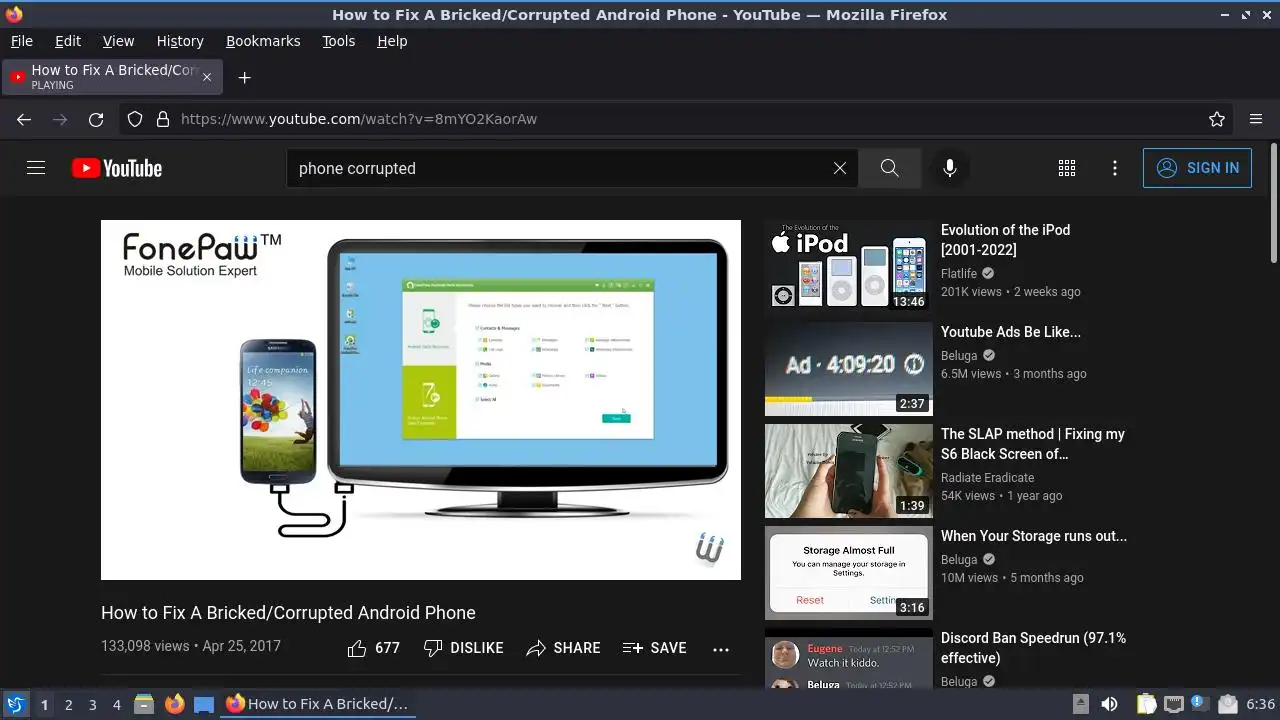
Task: Open the Help menu
Action: (392, 41)
